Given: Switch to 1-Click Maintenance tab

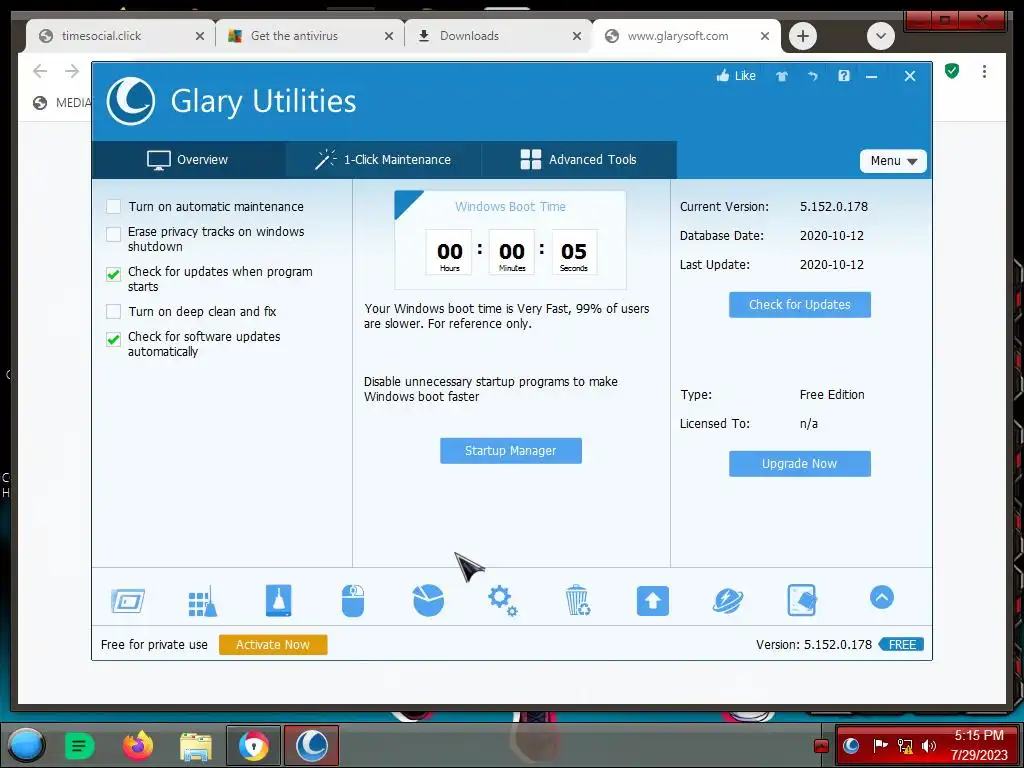Looking at the screenshot, I should (383, 159).
